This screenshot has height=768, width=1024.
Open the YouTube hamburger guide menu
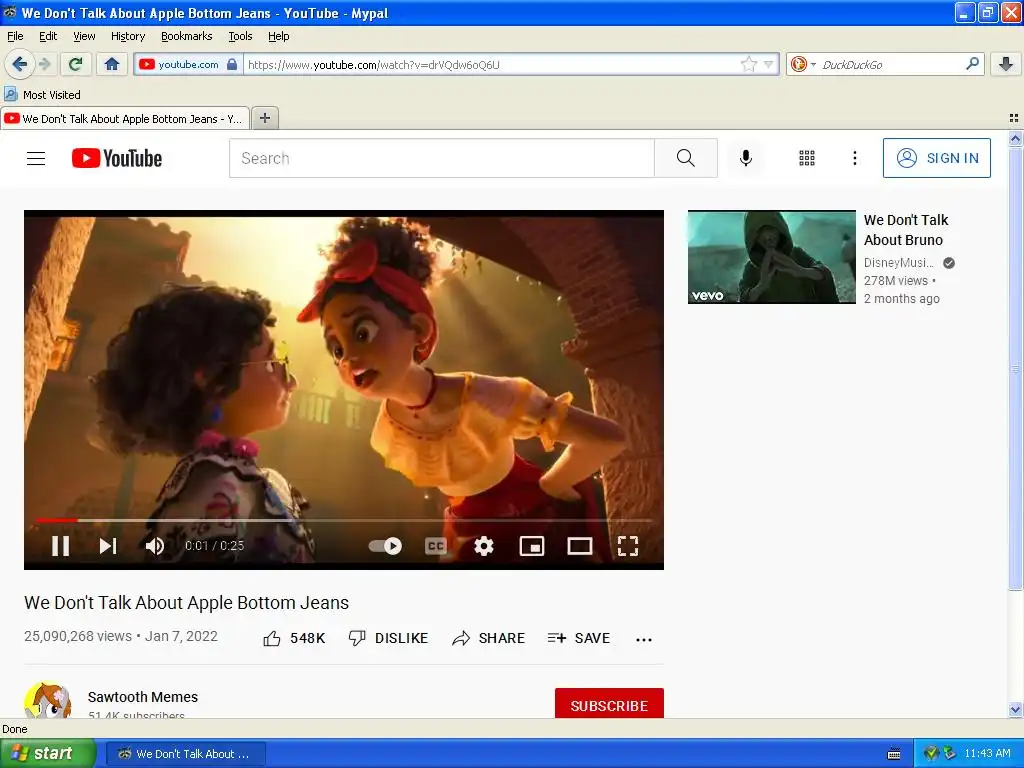tap(36, 158)
